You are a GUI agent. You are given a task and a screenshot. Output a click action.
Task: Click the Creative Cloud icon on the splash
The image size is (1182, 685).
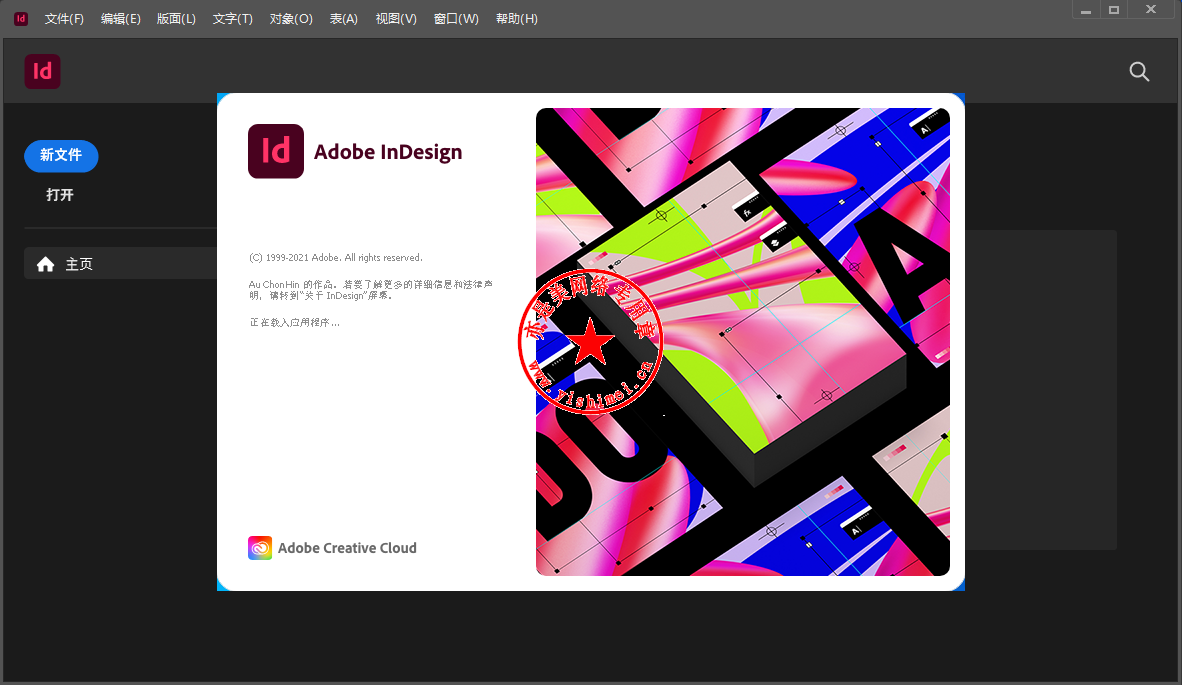(x=260, y=548)
